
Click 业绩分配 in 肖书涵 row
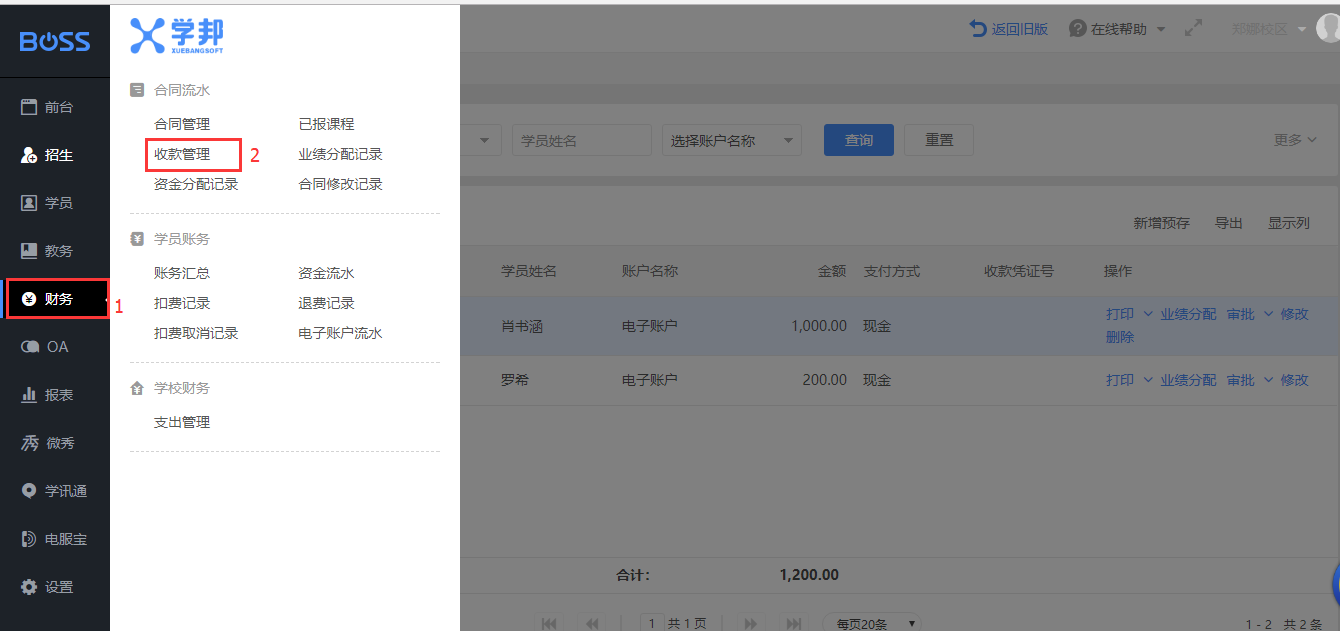point(1188,314)
